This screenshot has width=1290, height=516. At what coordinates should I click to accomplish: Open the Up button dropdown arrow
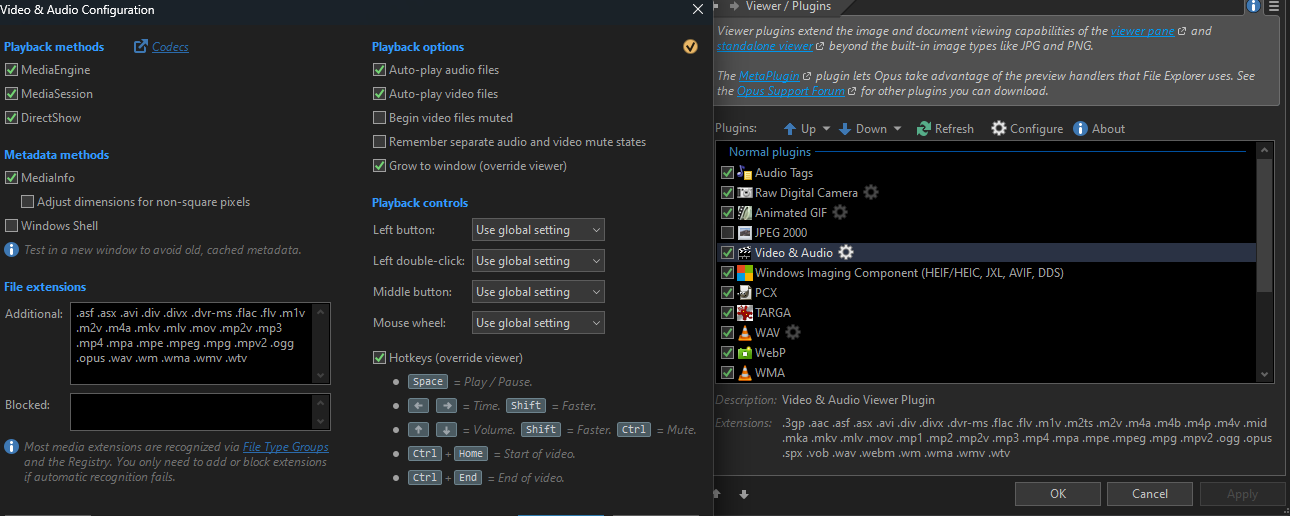[x=826, y=129]
